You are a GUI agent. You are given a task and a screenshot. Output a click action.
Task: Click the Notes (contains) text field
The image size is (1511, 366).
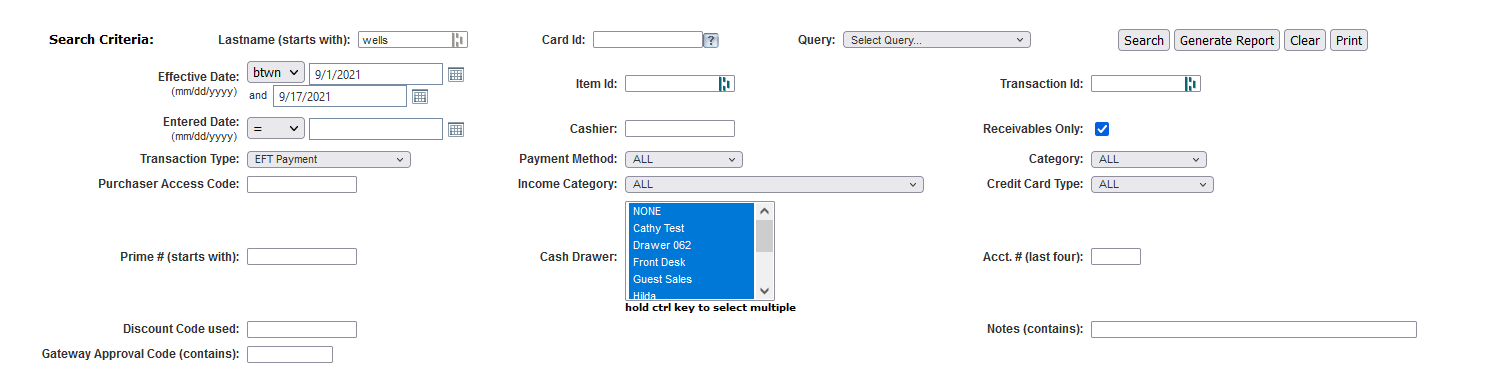[1254, 329]
